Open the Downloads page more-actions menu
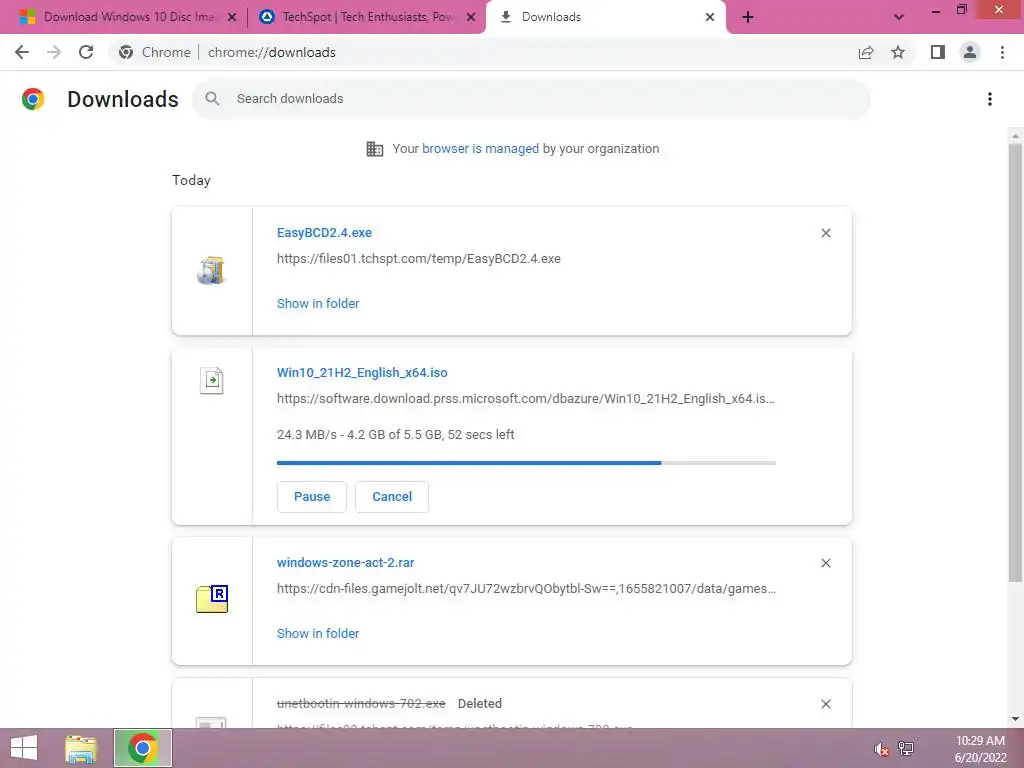1024x768 pixels. 990,99
